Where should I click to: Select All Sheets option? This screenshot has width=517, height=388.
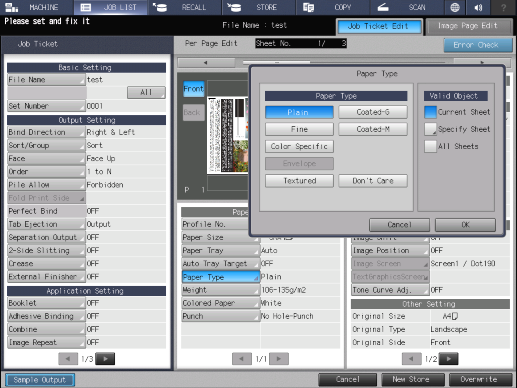[430, 146]
